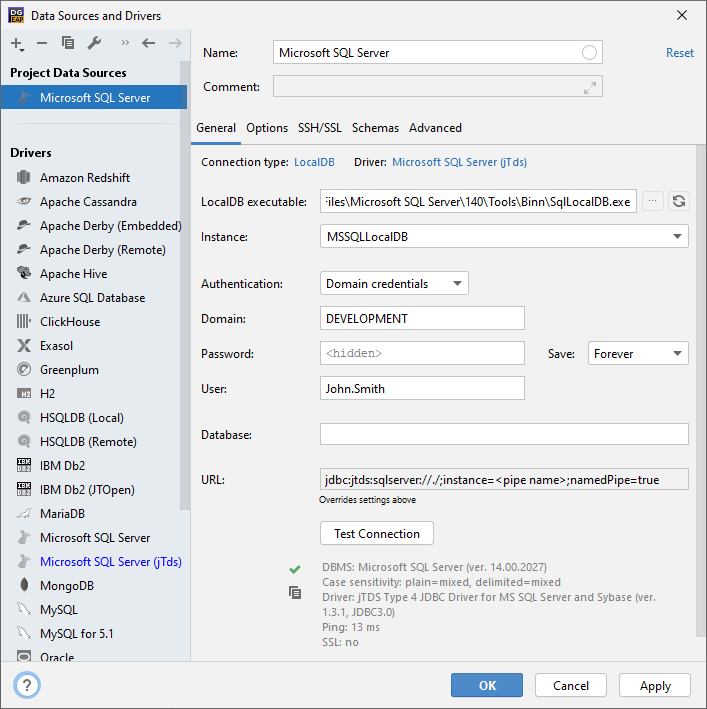Click the Reset link
Image resolution: width=707 pixels, height=709 pixels.
click(680, 53)
